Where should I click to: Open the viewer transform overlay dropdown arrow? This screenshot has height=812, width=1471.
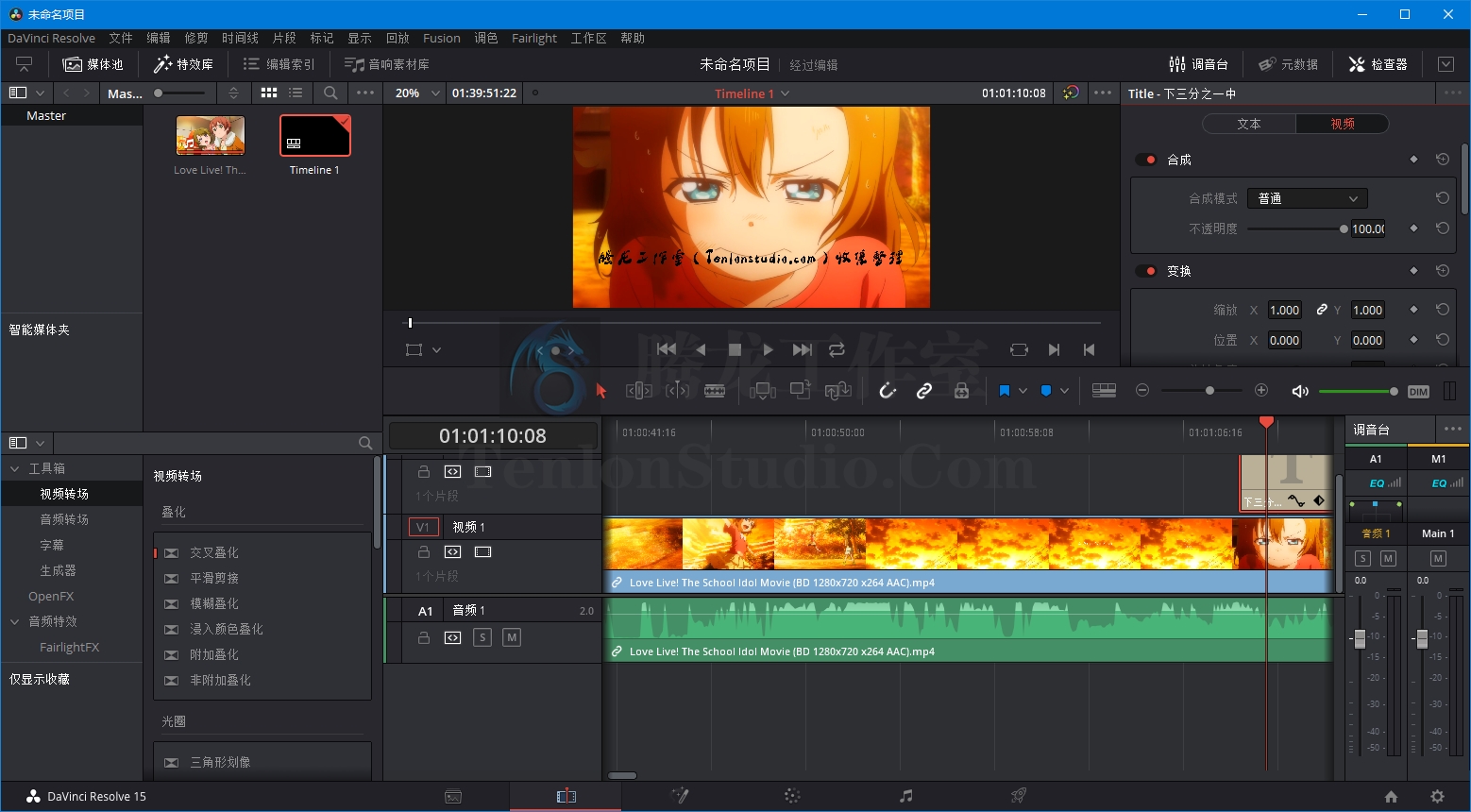click(x=436, y=349)
